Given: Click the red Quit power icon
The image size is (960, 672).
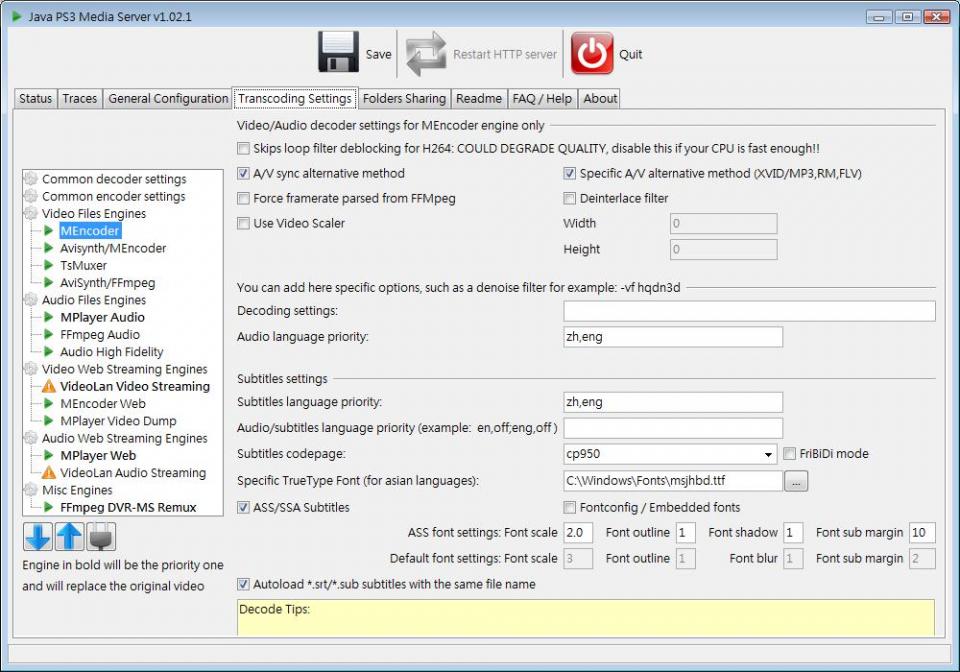Looking at the screenshot, I should (x=592, y=53).
